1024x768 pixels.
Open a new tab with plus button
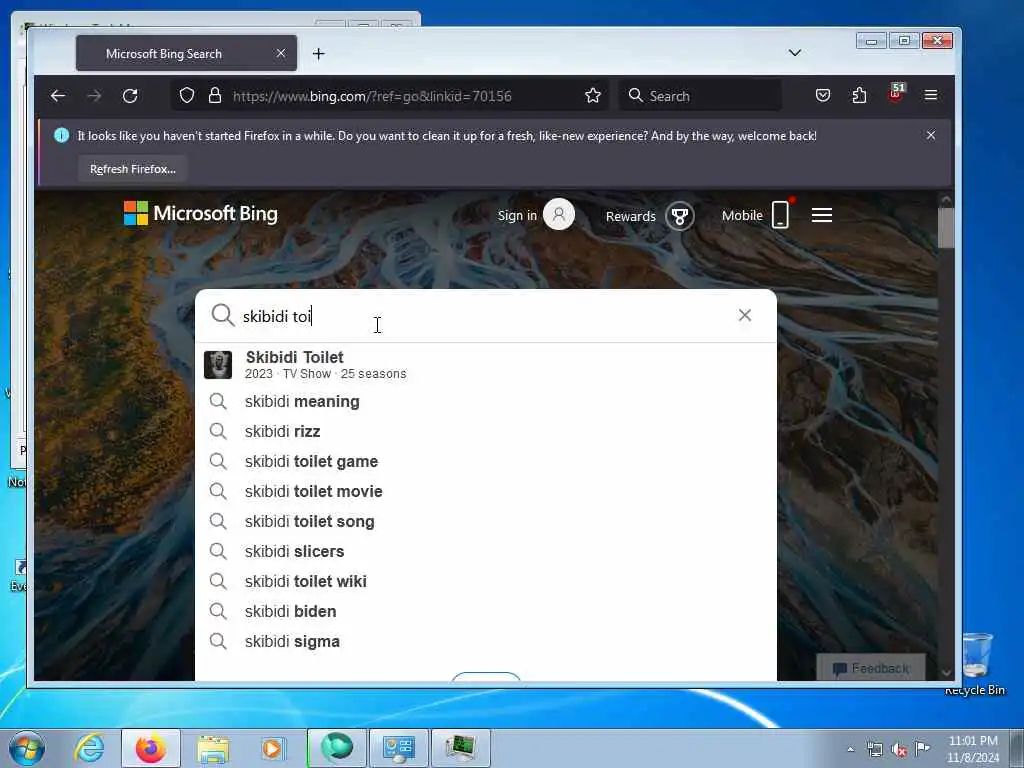coord(319,54)
